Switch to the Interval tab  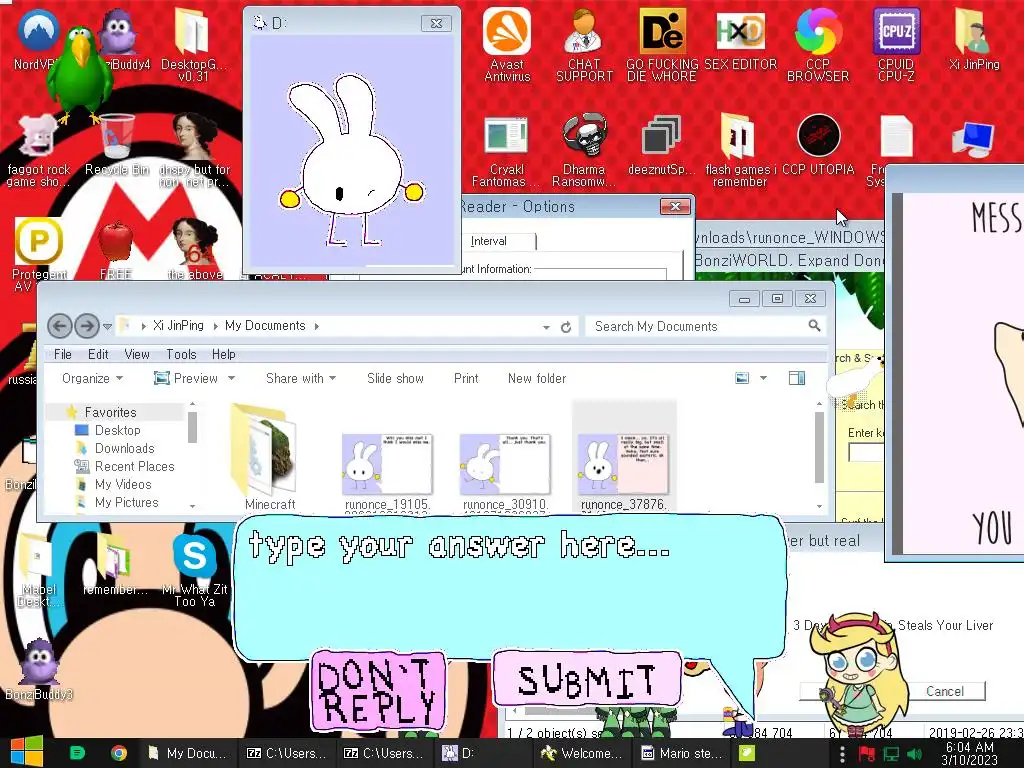[488, 241]
